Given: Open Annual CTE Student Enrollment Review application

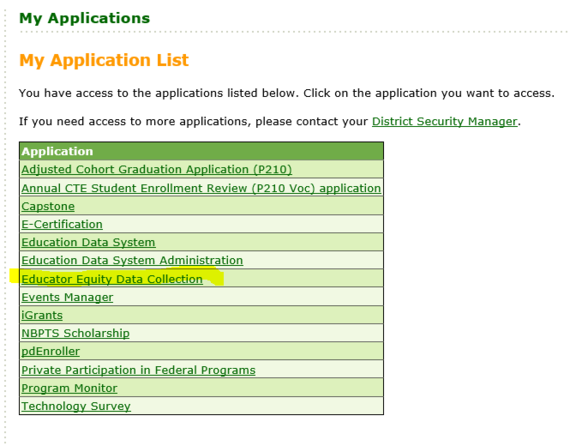Looking at the screenshot, I should [x=201, y=188].
